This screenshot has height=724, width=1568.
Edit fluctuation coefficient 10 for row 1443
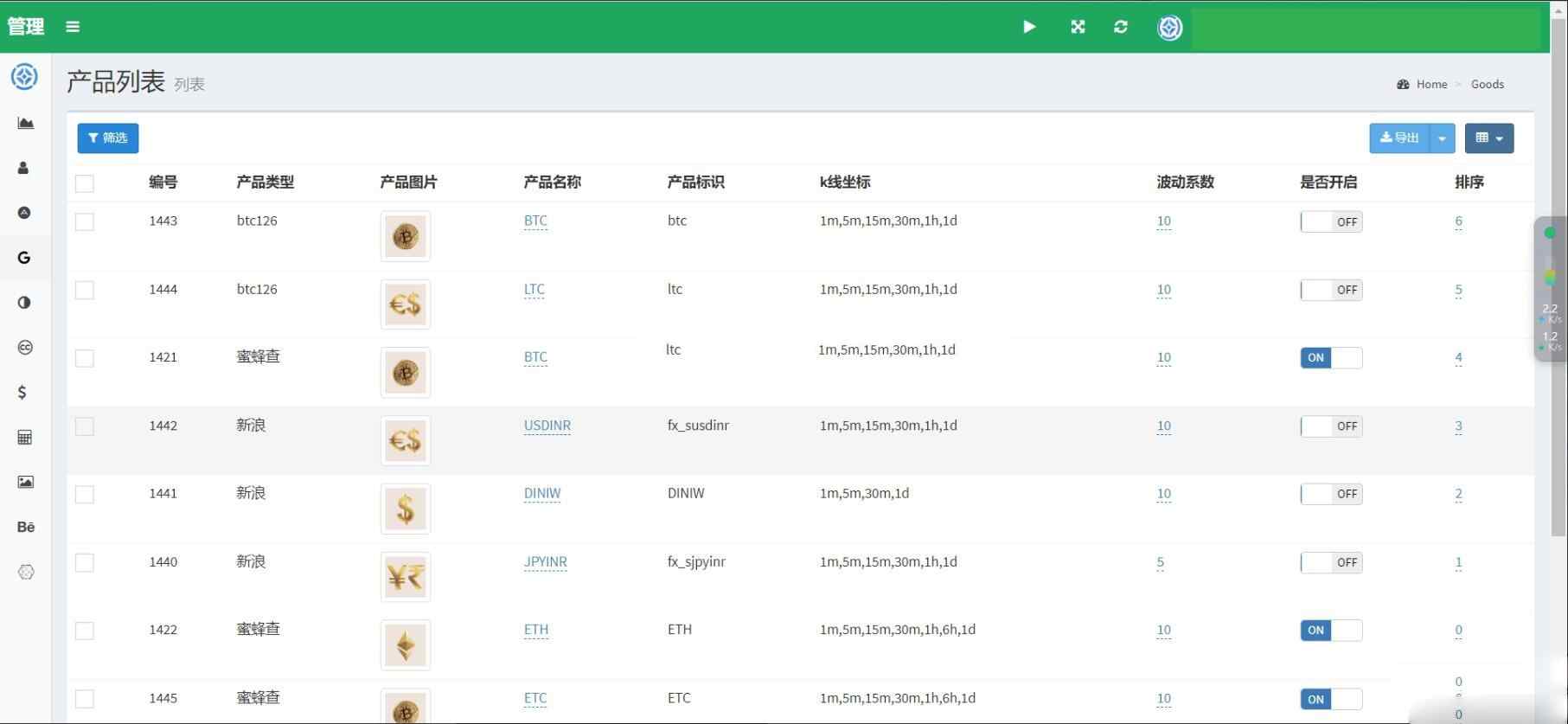tap(1164, 221)
